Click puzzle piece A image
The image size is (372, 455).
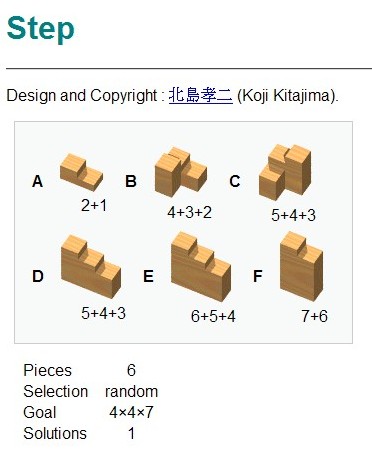coord(81,172)
